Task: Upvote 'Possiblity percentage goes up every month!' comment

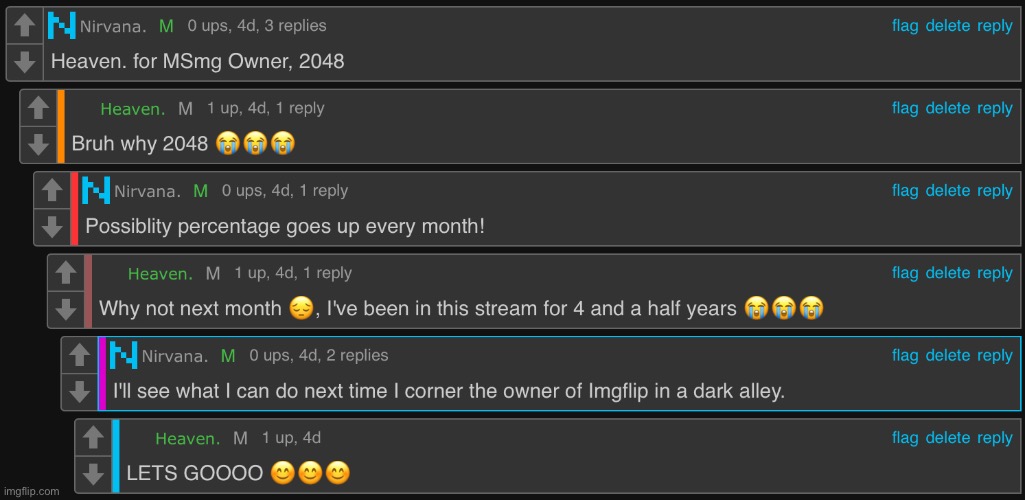Action: pyautogui.click(x=52, y=190)
